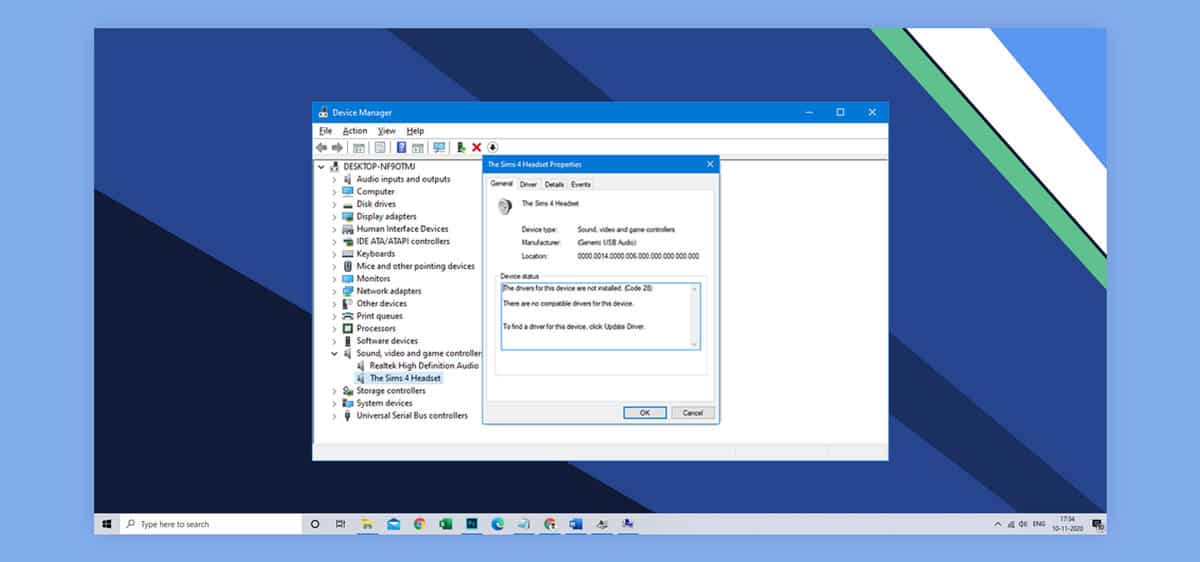Click the taskbar search box
1200x562 pixels.
pos(211,524)
